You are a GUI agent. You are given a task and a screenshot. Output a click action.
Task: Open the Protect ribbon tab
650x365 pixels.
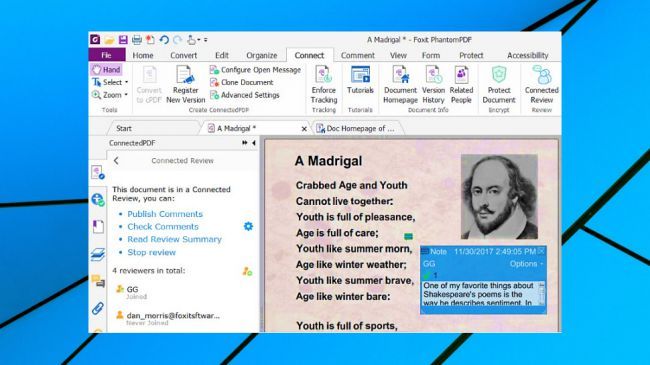(471, 55)
